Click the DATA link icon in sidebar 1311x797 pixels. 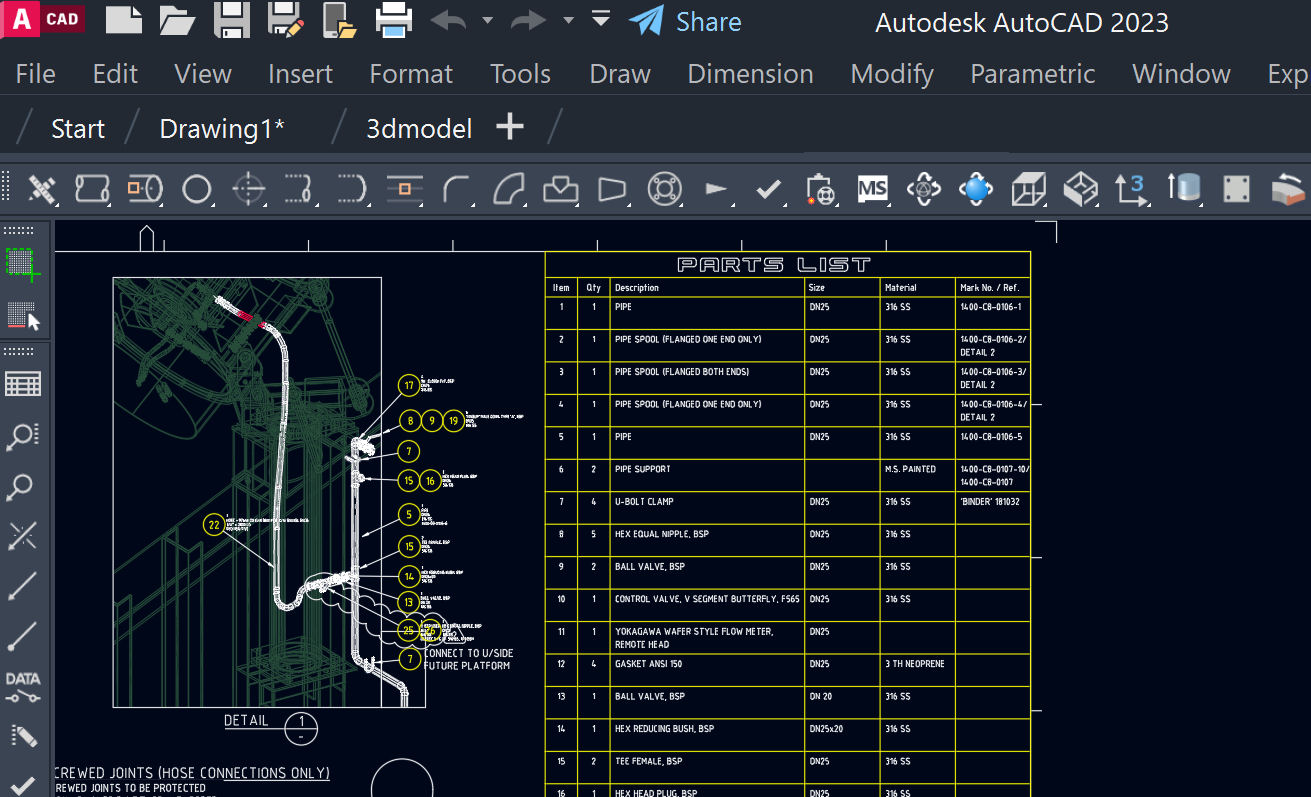(22, 686)
